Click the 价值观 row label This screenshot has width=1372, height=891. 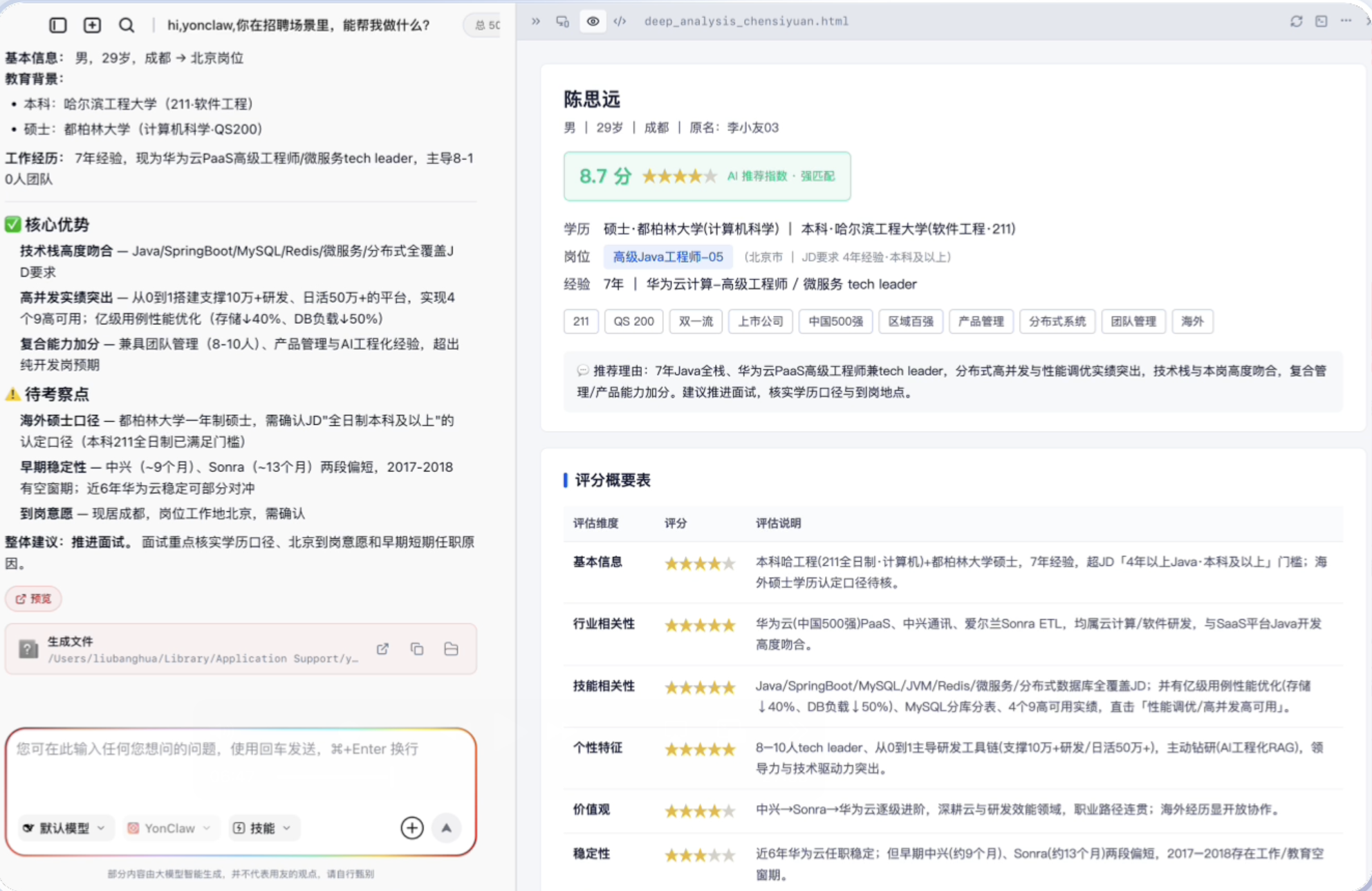[x=591, y=809]
